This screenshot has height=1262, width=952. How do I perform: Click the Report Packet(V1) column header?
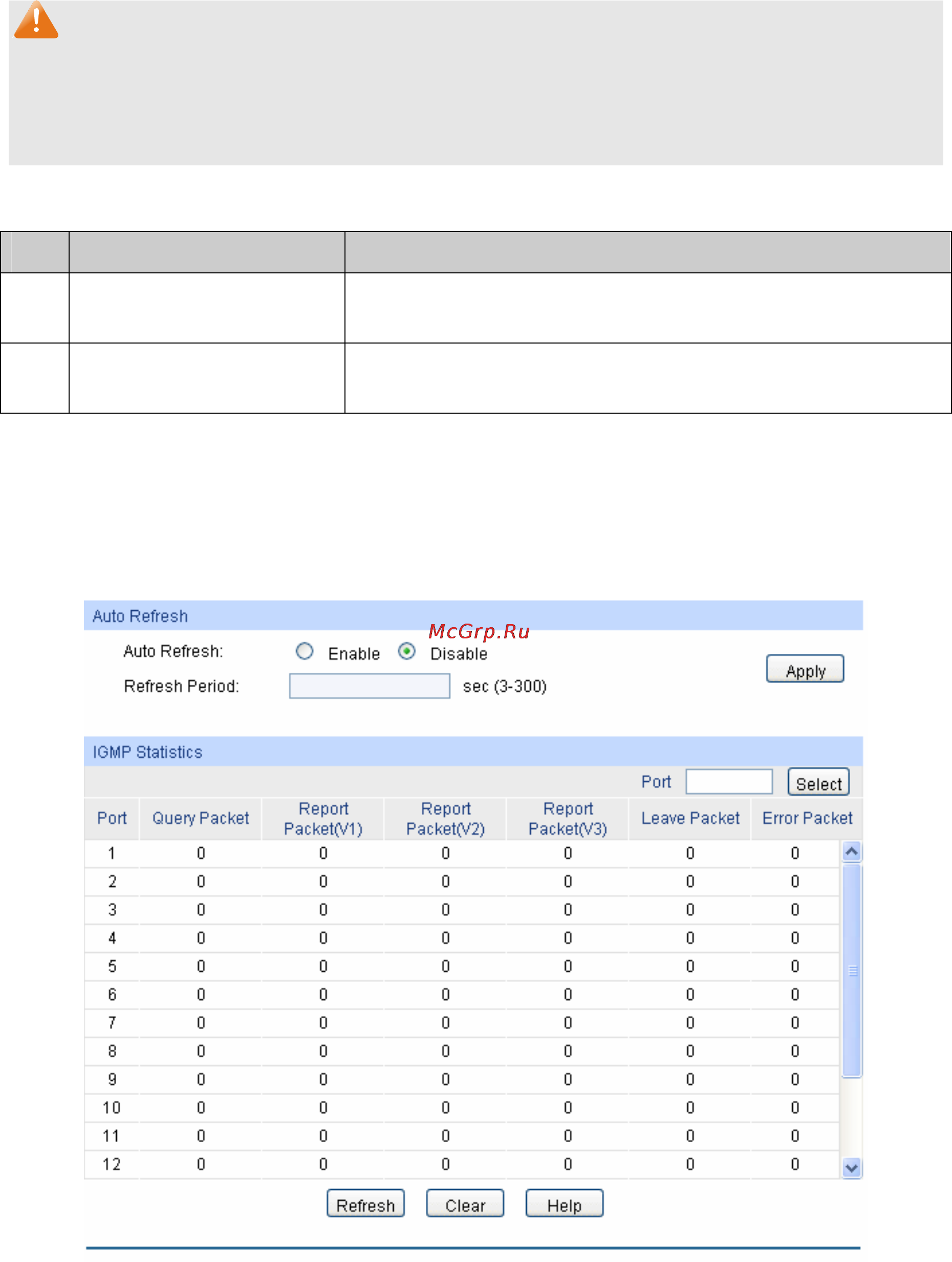[323, 818]
